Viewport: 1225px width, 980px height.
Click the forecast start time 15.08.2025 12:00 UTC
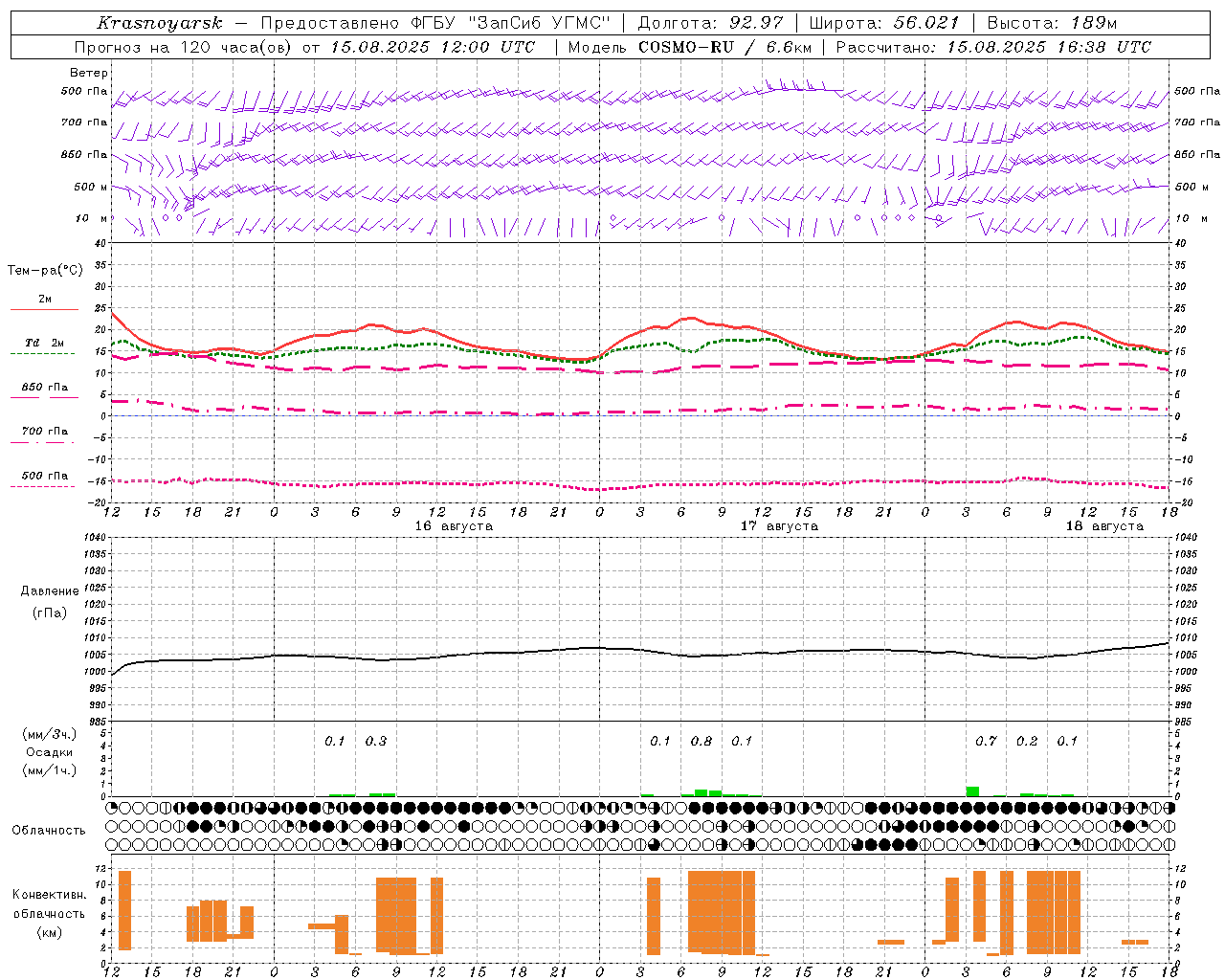pyautogui.click(x=433, y=47)
